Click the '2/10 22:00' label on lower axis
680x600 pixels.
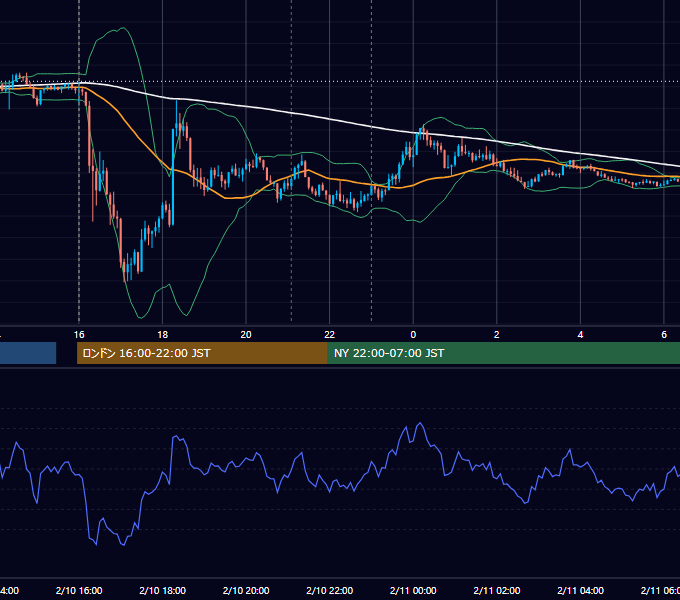tap(330, 590)
